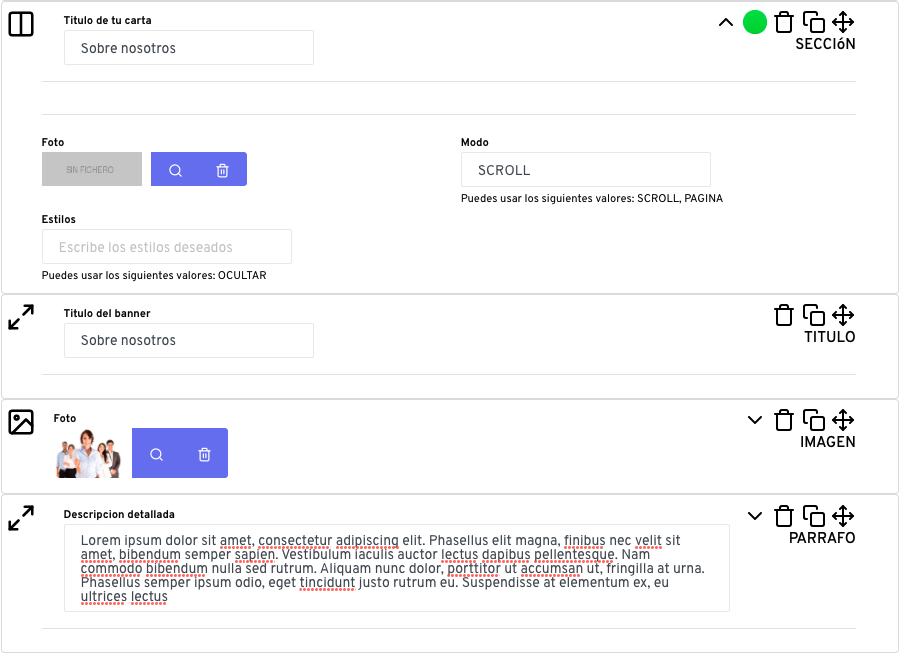Click the image icon beside the Foto block
The width and height of the screenshot is (900, 654).
(21, 422)
